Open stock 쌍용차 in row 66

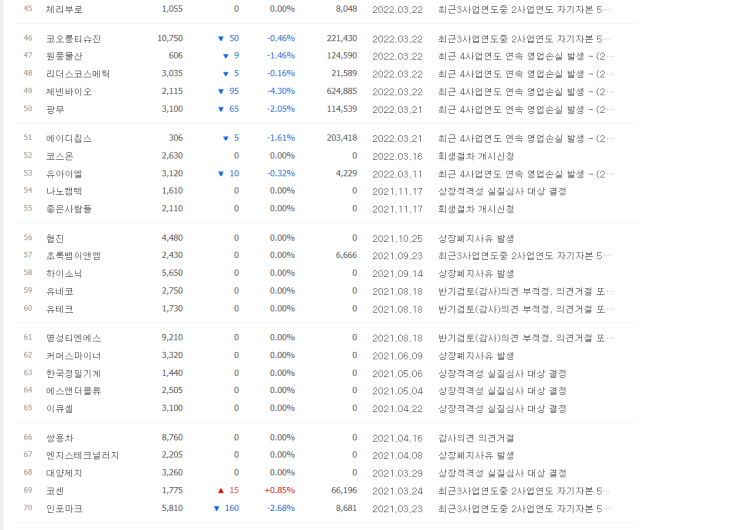click(60, 438)
